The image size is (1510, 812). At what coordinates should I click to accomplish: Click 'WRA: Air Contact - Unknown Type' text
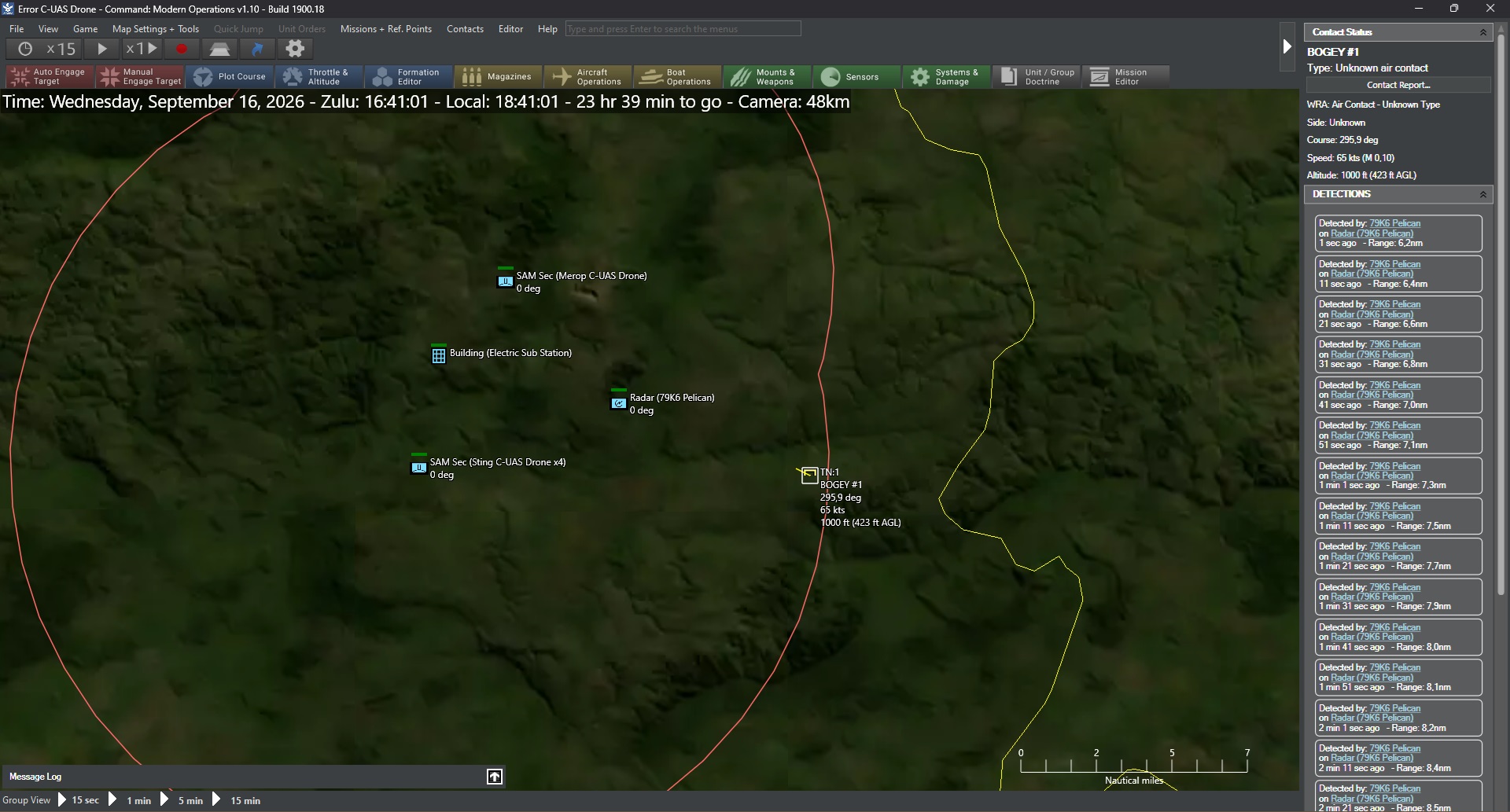pyautogui.click(x=1373, y=105)
